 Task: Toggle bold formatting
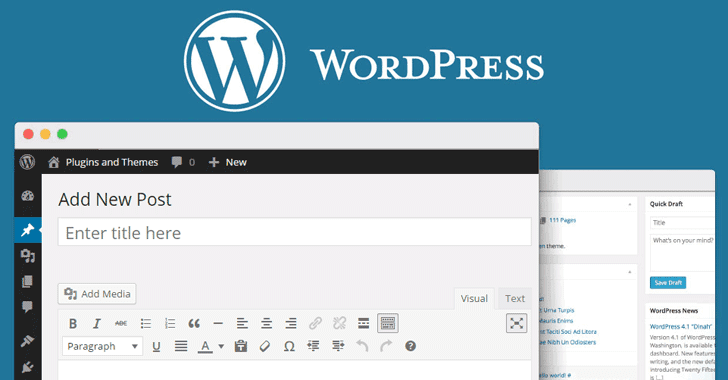click(x=73, y=323)
